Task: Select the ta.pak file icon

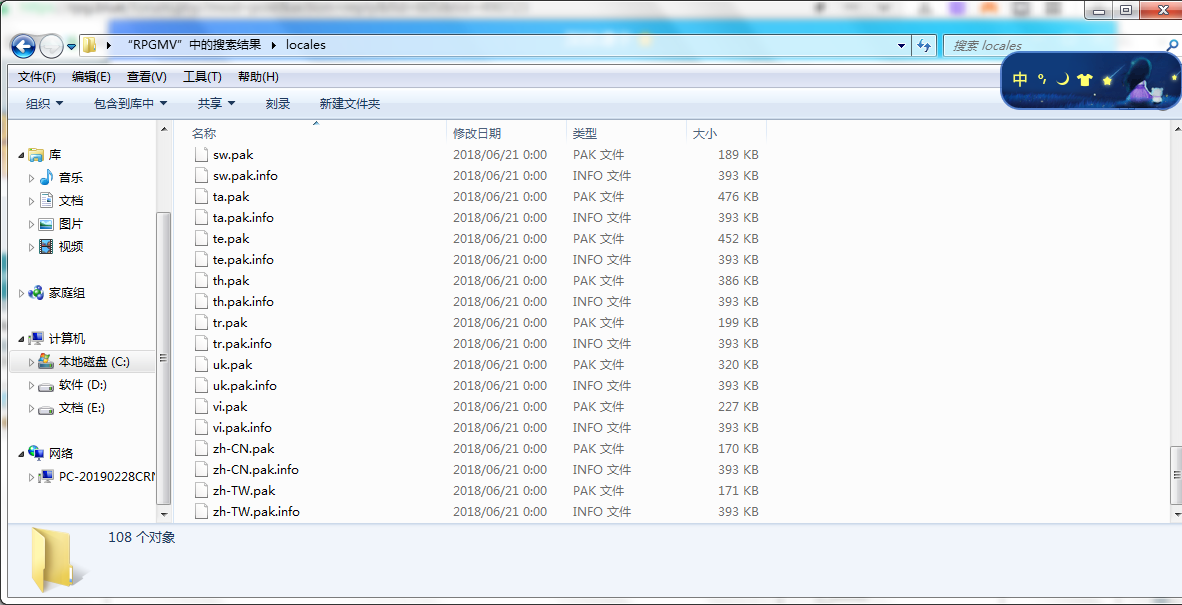Action: (201, 197)
